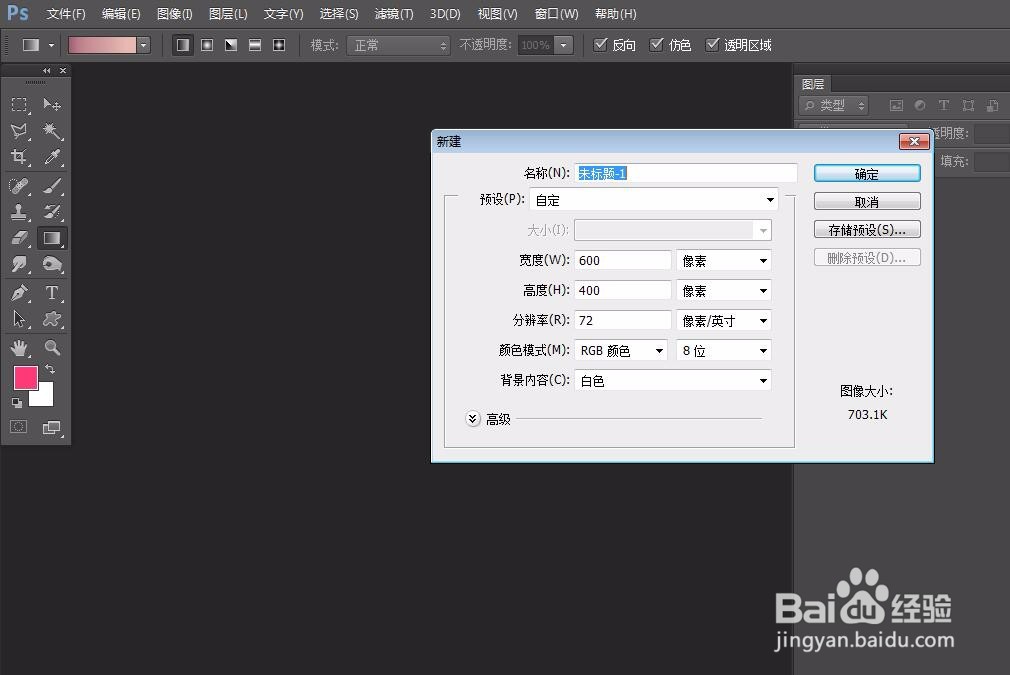
Task: Open the 预设 dropdown
Action: [654, 200]
